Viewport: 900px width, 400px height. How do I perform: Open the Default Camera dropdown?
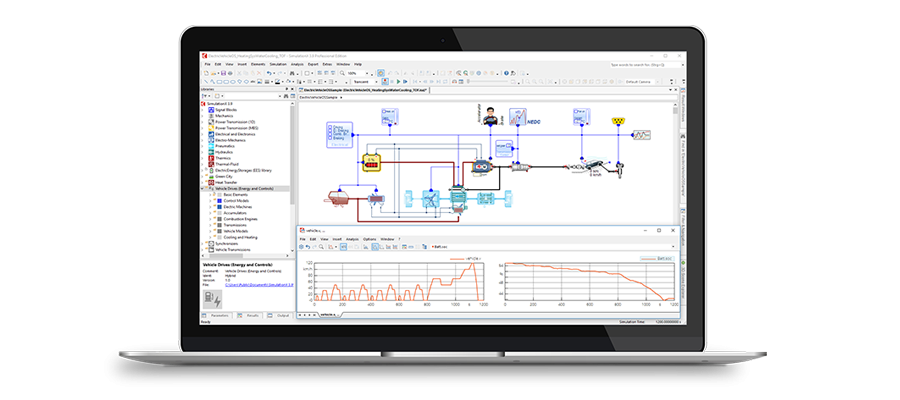658,81
